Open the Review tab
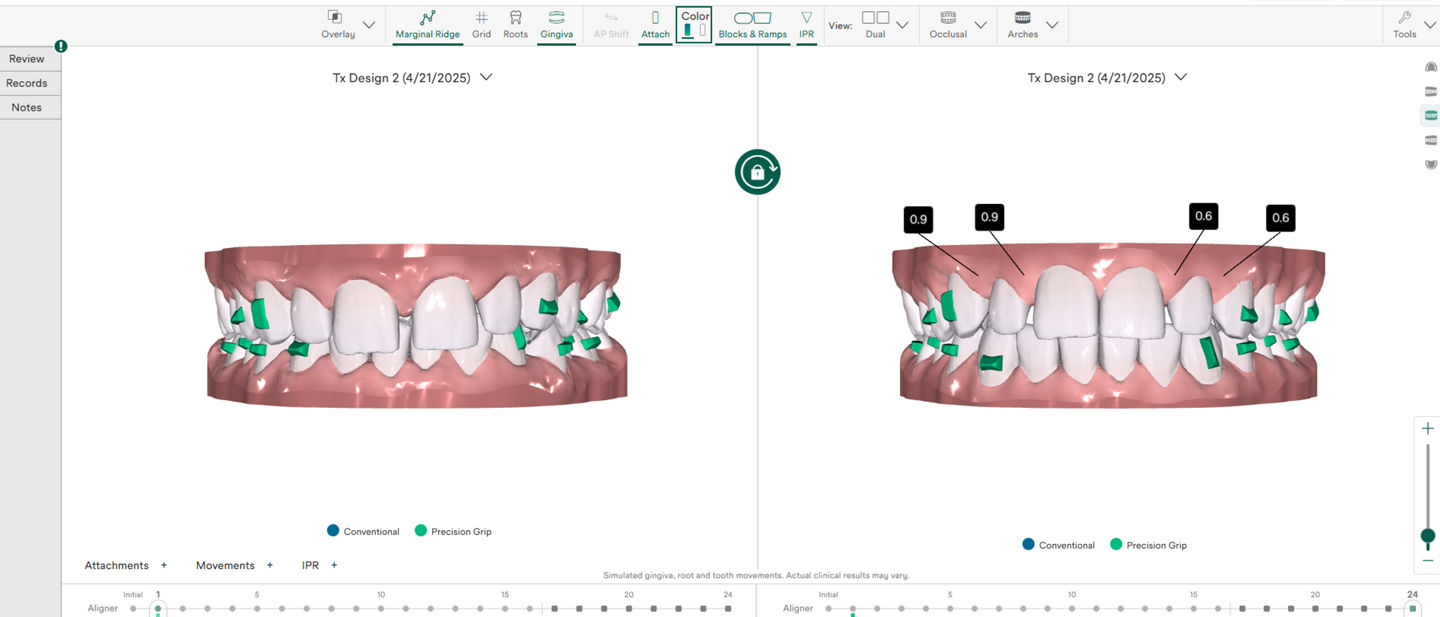This screenshot has height=617, width=1440. coord(27,59)
